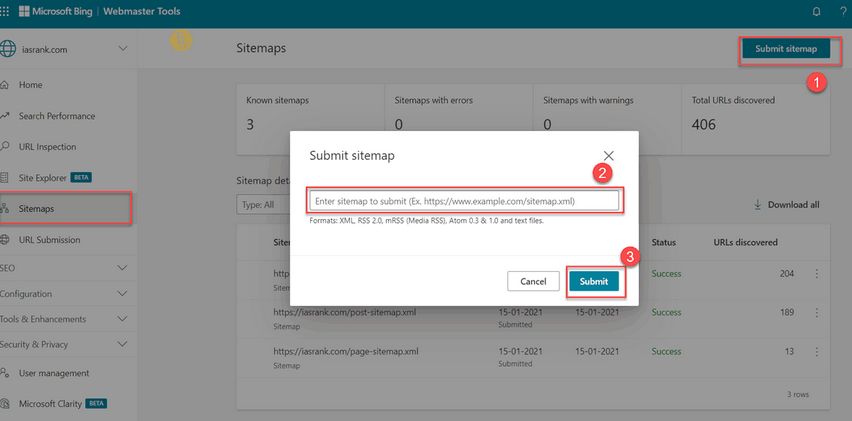Click the Sitemaps hierarchy icon
The height and width of the screenshot is (421, 852).
click(5, 208)
